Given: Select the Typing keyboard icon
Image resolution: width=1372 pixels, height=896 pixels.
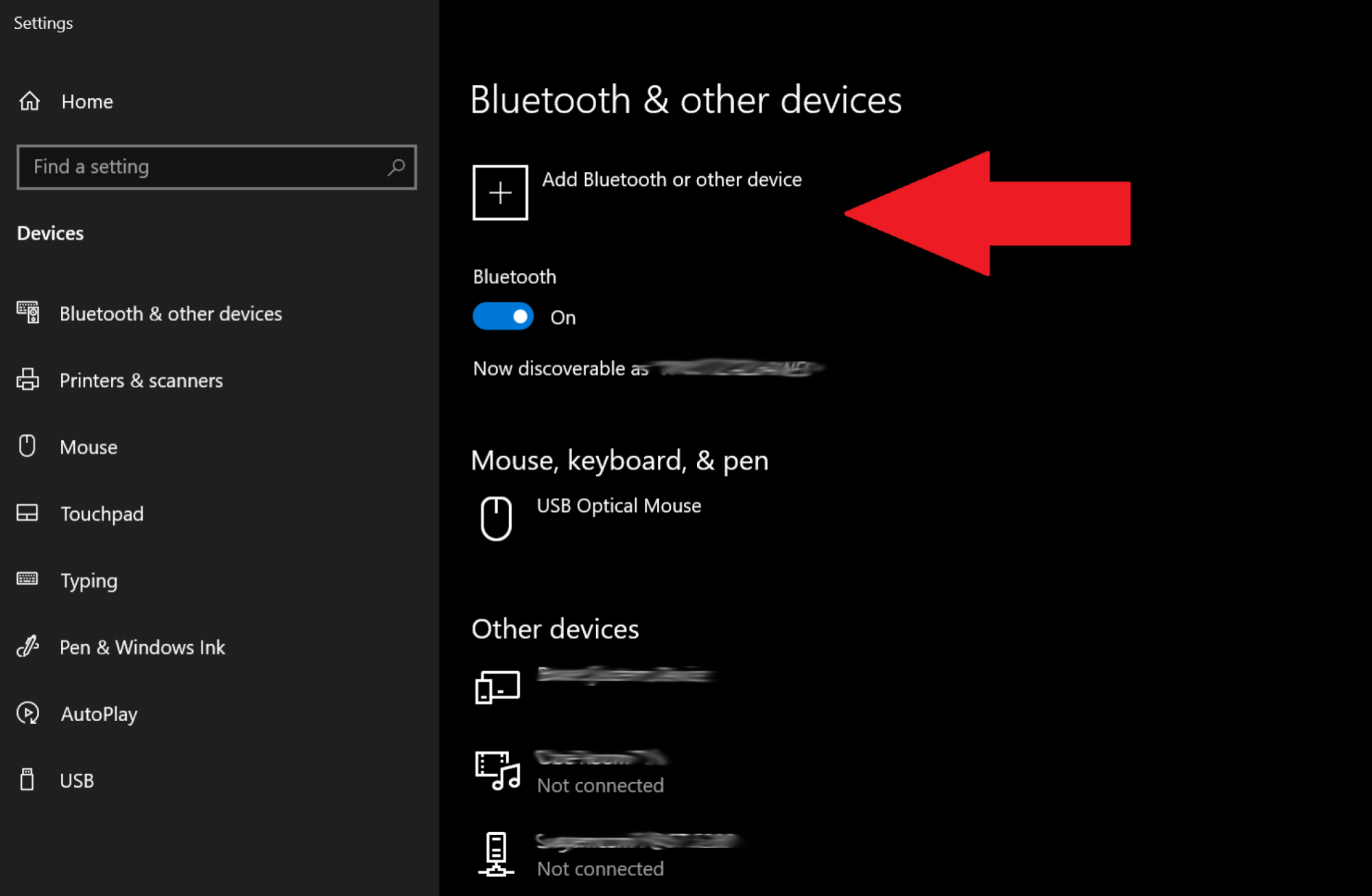Looking at the screenshot, I should click(28, 580).
